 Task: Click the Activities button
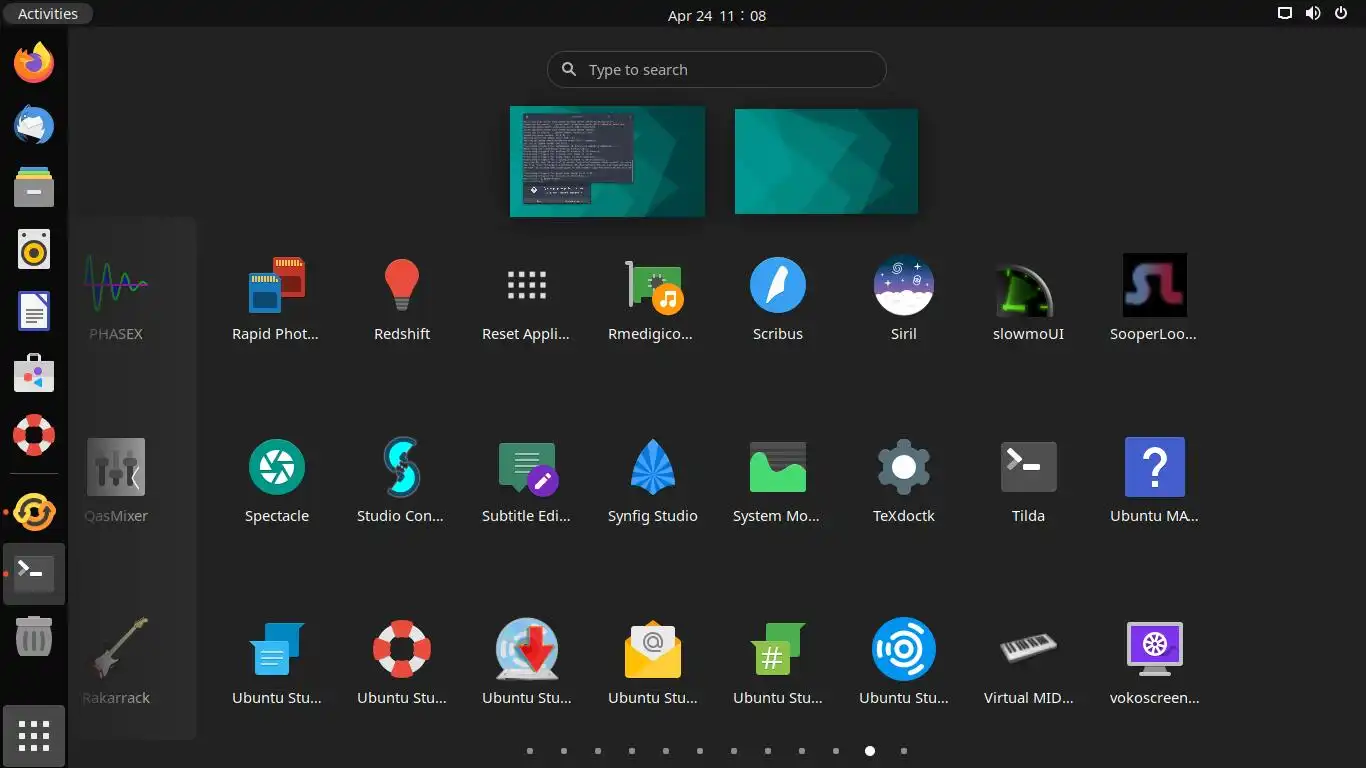(x=47, y=14)
